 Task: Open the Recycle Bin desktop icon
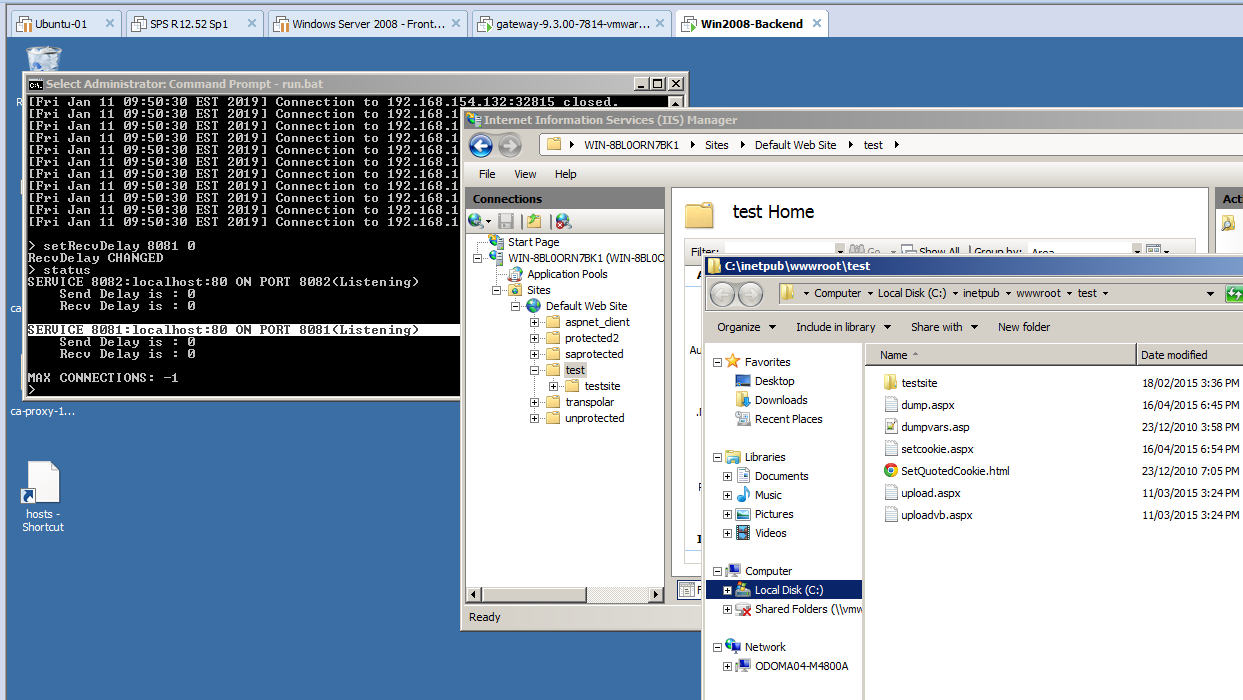[x=43, y=60]
